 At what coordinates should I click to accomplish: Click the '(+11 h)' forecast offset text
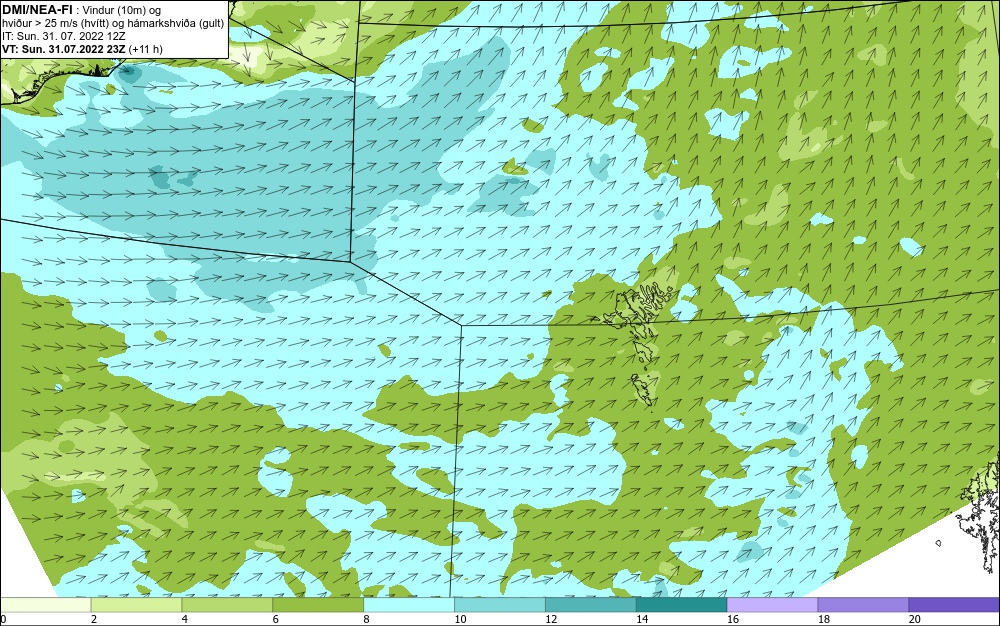click(145, 49)
